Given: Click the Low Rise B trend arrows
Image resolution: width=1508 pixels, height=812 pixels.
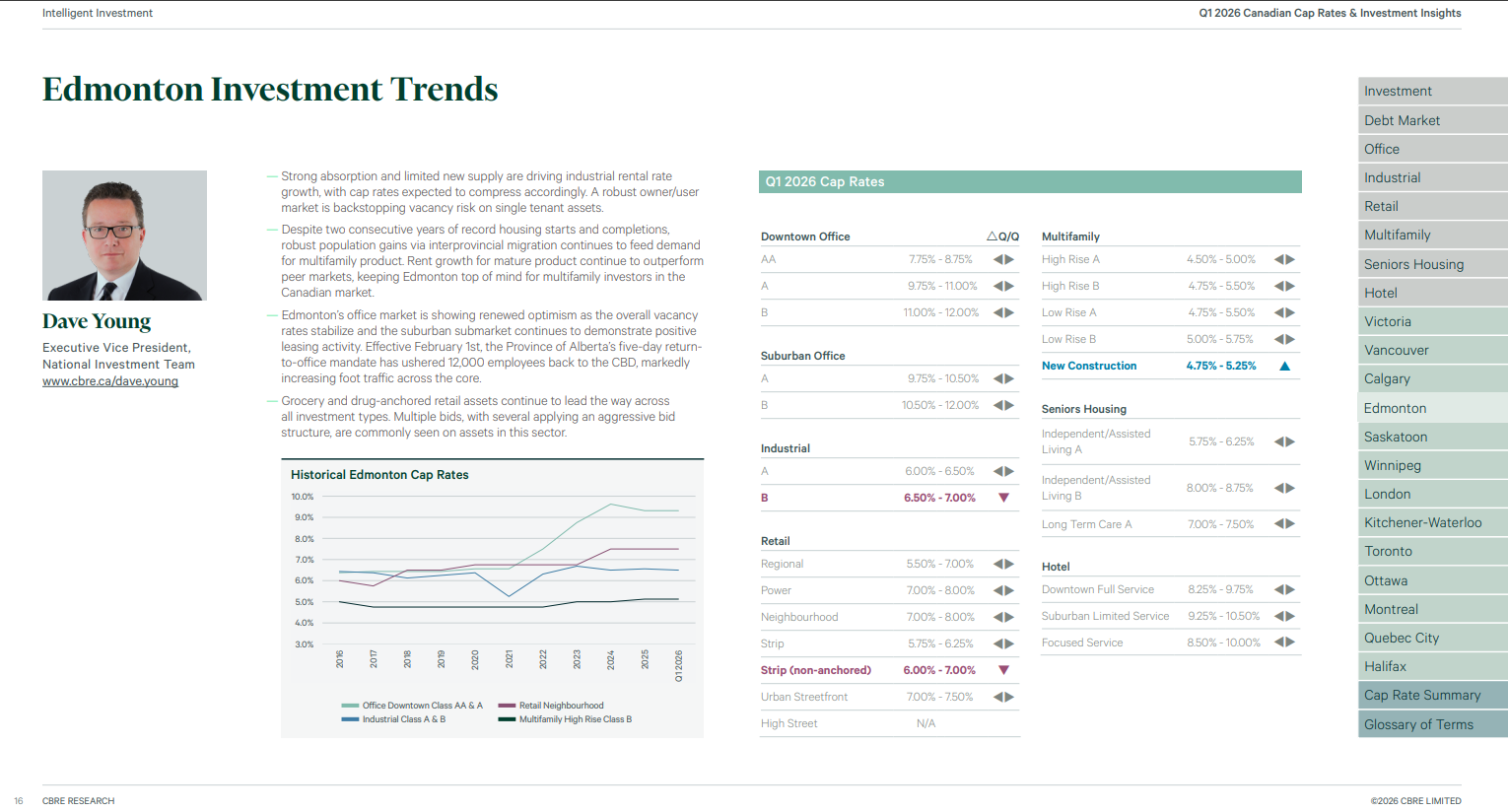Looking at the screenshot, I should [1284, 339].
